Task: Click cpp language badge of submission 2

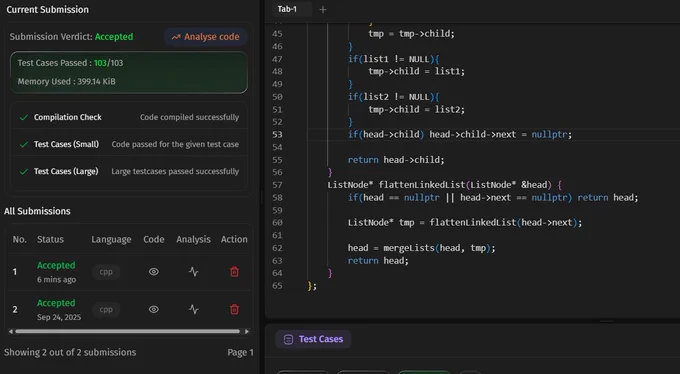Action: pos(106,310)
